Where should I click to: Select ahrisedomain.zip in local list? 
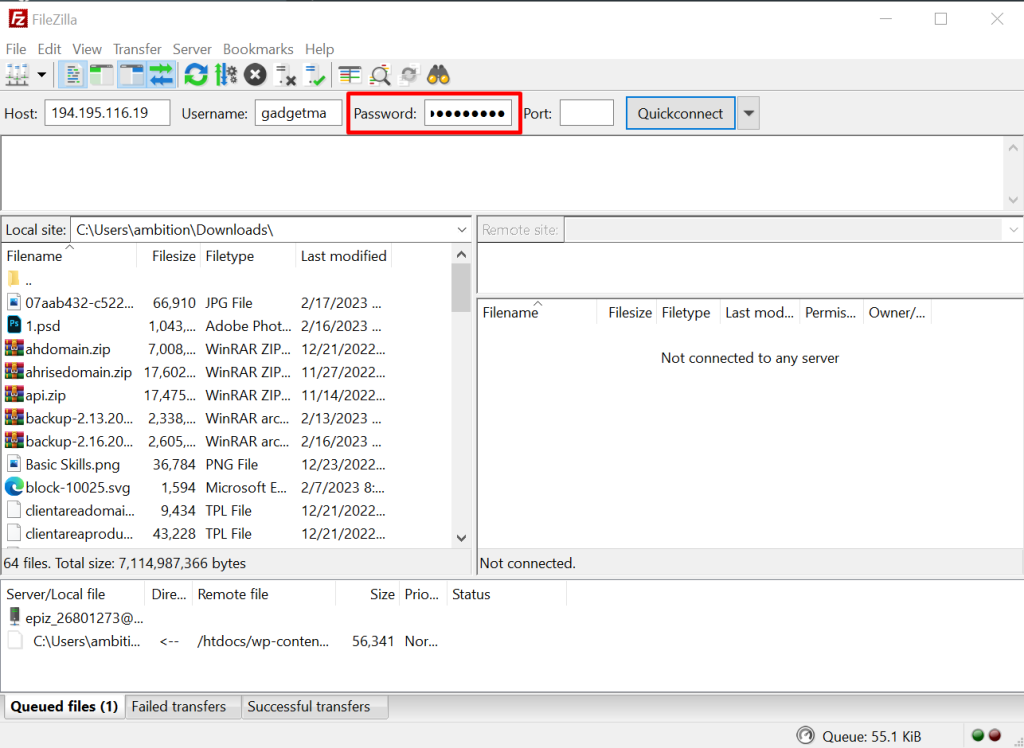pos(78,372)
